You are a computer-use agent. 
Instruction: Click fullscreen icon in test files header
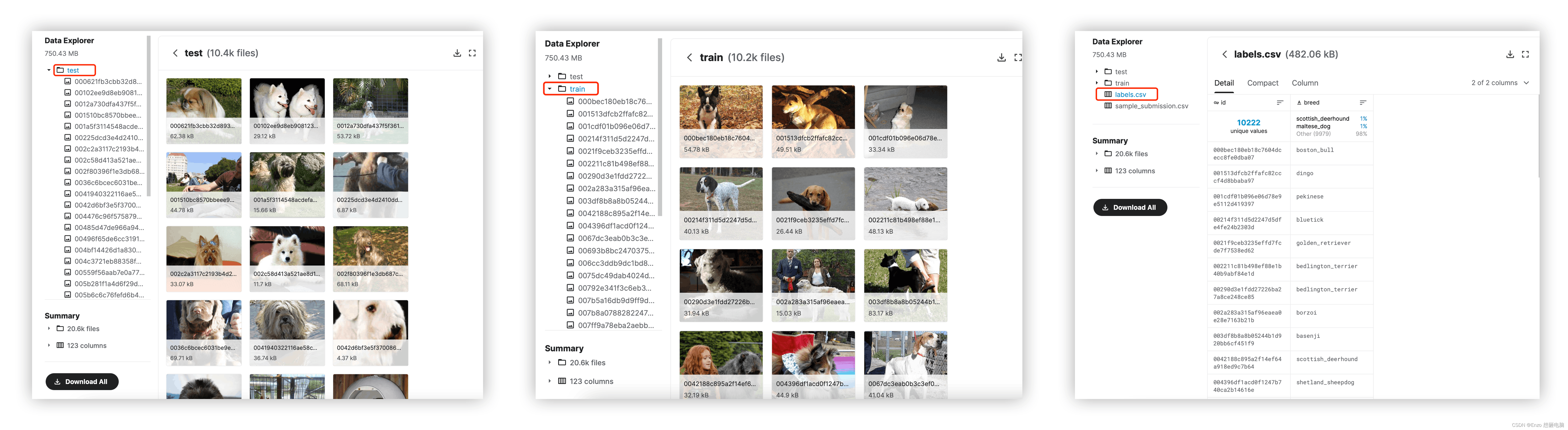(x=472, y=54)
